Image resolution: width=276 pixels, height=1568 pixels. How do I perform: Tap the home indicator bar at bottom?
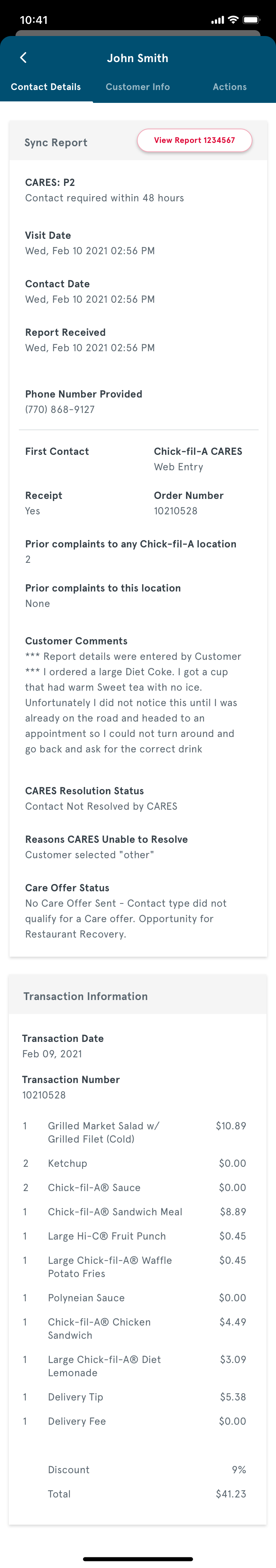138,1559
